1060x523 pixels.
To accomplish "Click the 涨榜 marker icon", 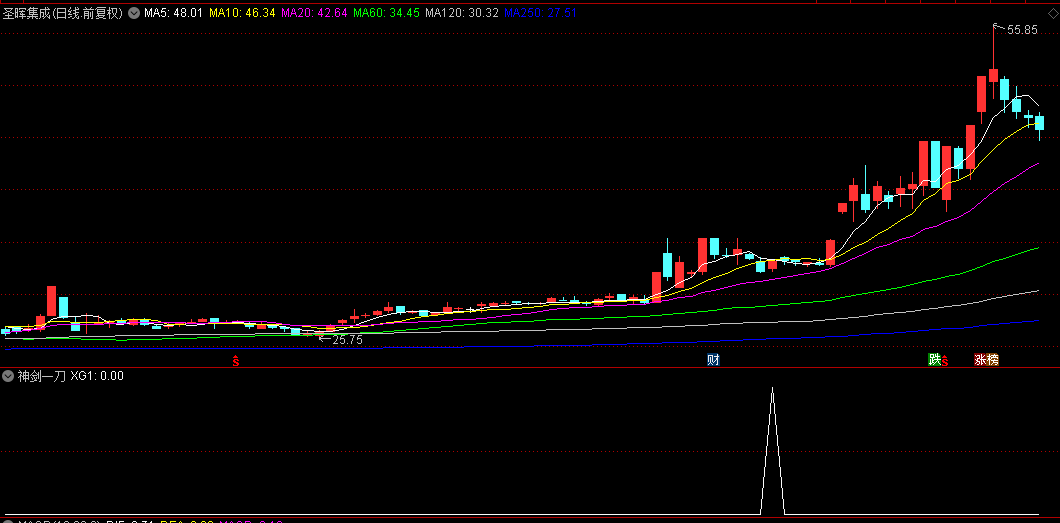I will click(x=986, y=359).
